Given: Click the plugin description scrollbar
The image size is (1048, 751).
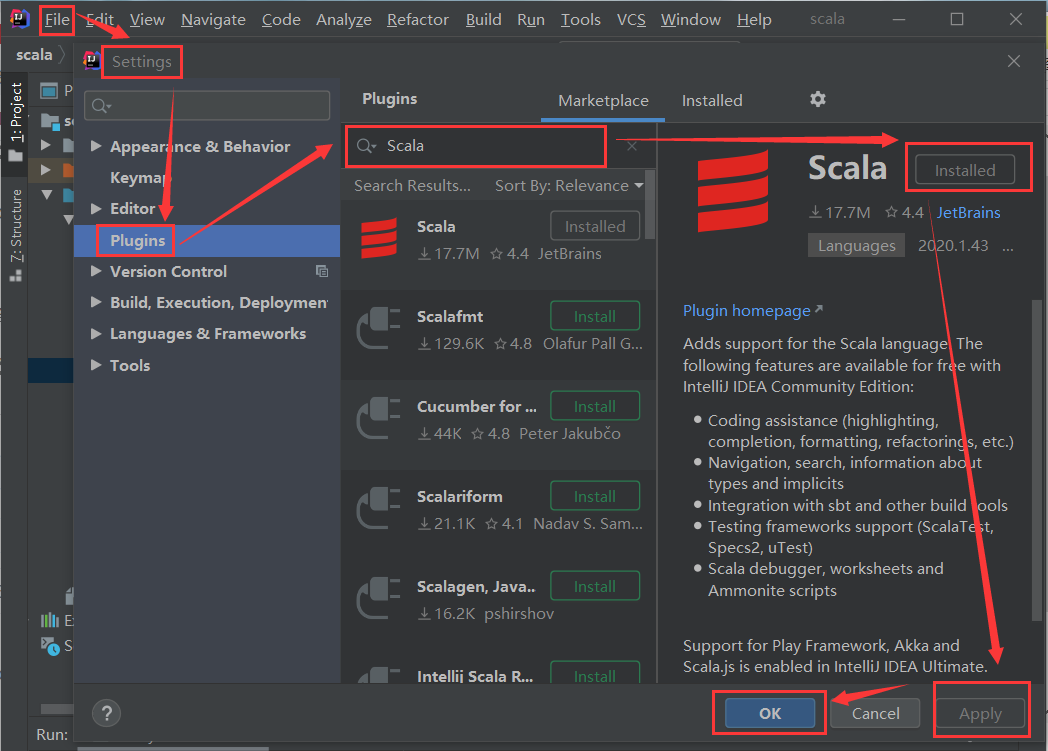Looking at the screenshot, I should [1037, 461].
